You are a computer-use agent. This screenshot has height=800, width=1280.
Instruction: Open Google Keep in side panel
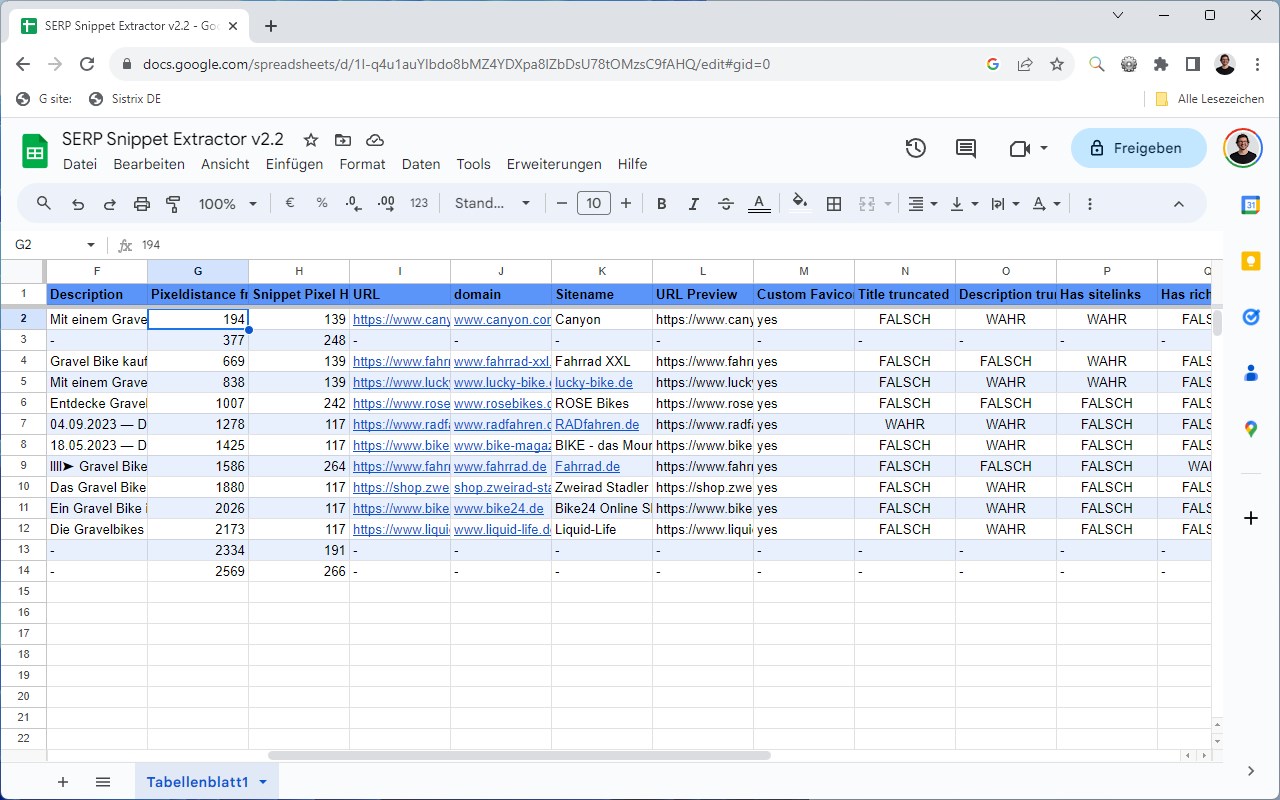tap(1250, 261)
